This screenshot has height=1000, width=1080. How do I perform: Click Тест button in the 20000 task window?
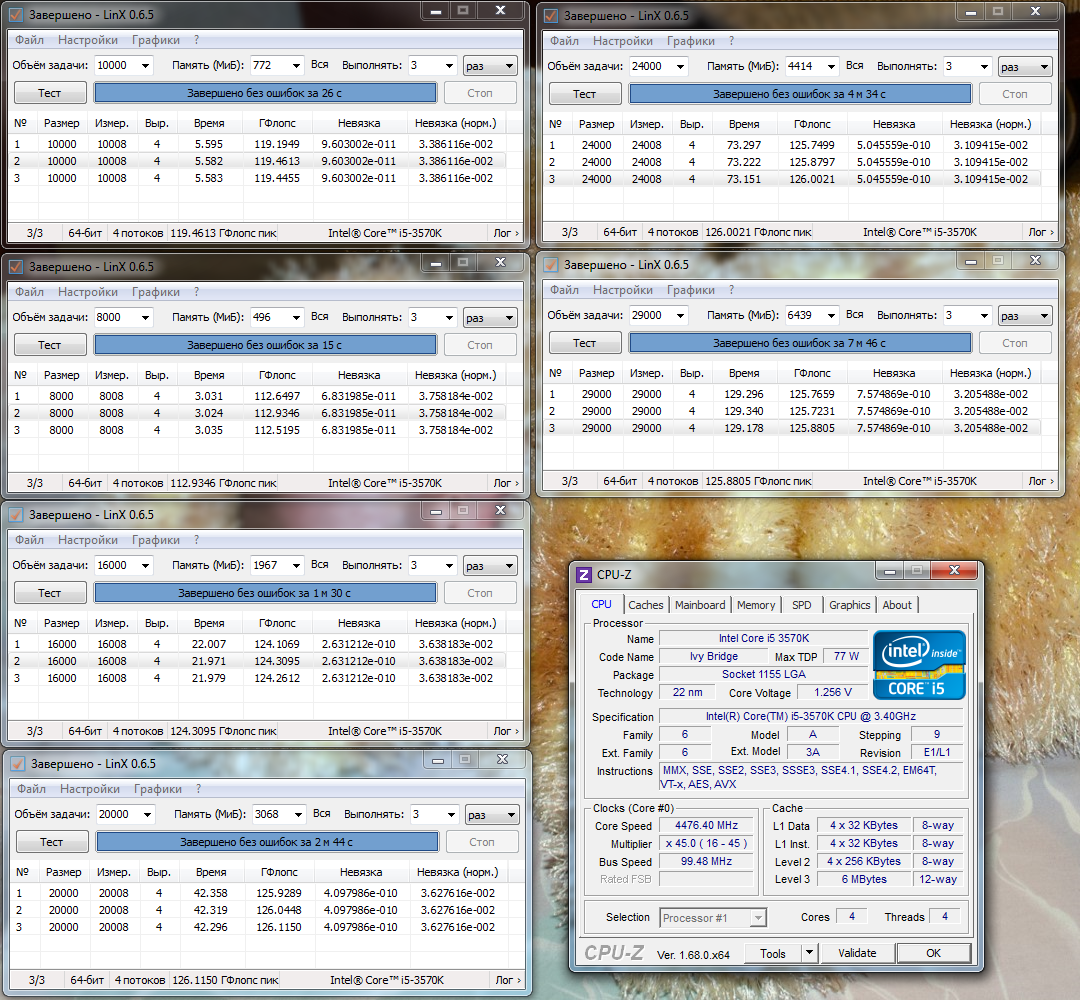[x=52, y=842]
